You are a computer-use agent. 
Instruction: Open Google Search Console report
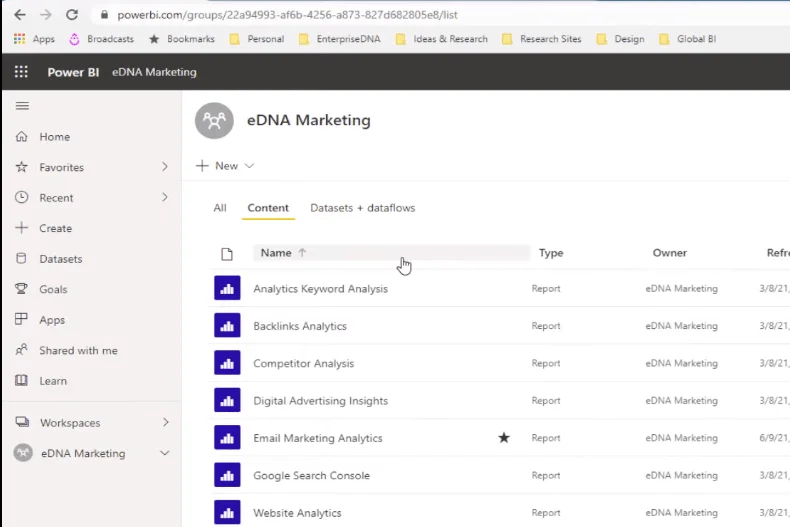point(311,475)
